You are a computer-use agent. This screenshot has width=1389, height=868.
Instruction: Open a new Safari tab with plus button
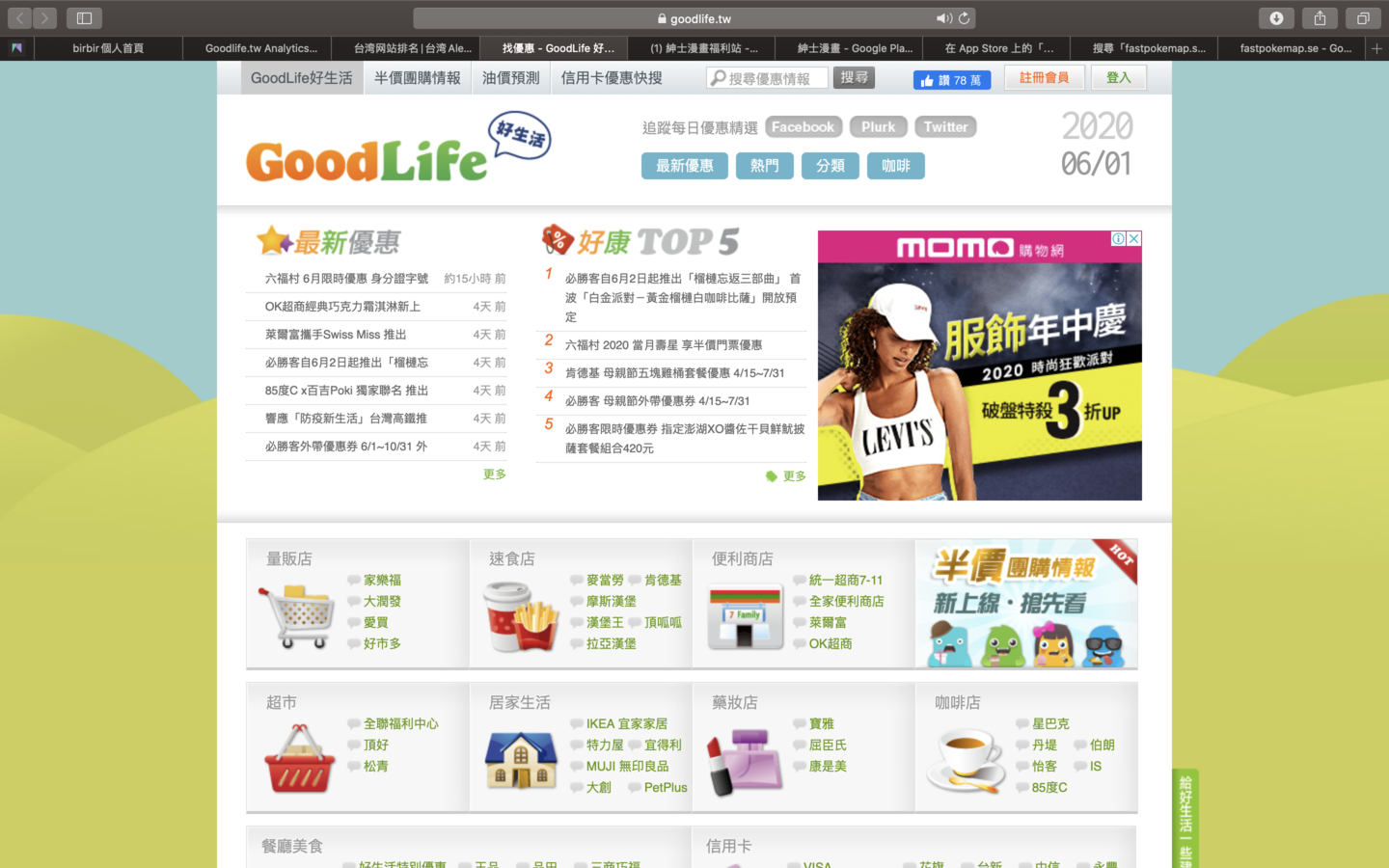click(x=1376, y=48)
